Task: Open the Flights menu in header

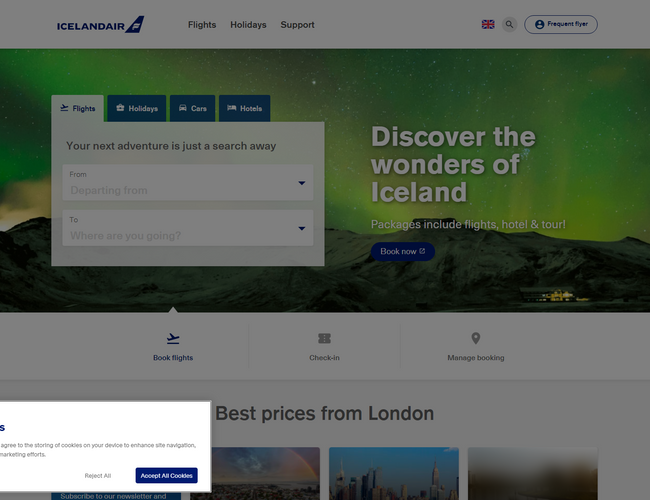Action: tap(202, 25)
